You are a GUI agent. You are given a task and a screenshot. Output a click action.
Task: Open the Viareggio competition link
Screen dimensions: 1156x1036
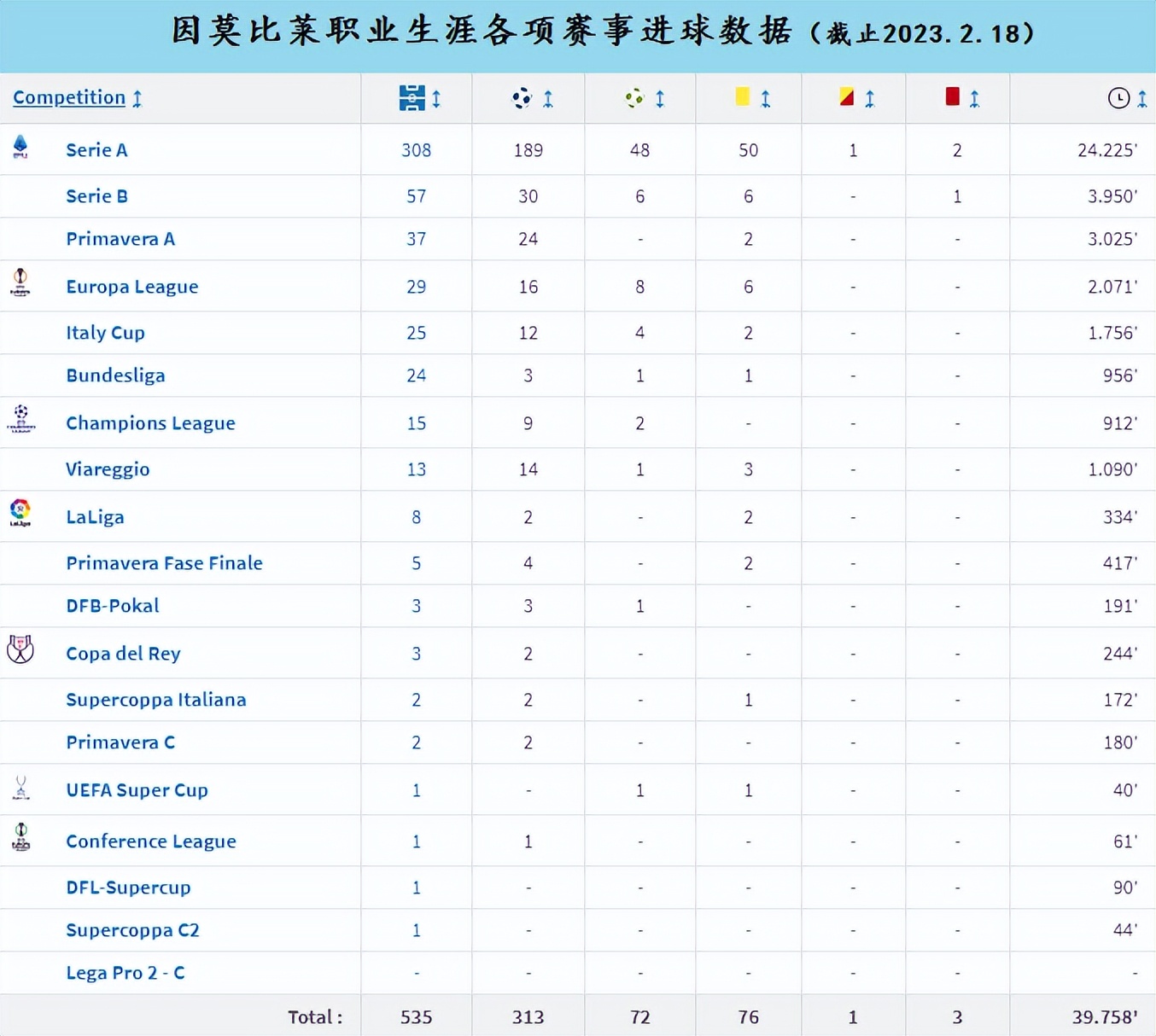point(108,469)
